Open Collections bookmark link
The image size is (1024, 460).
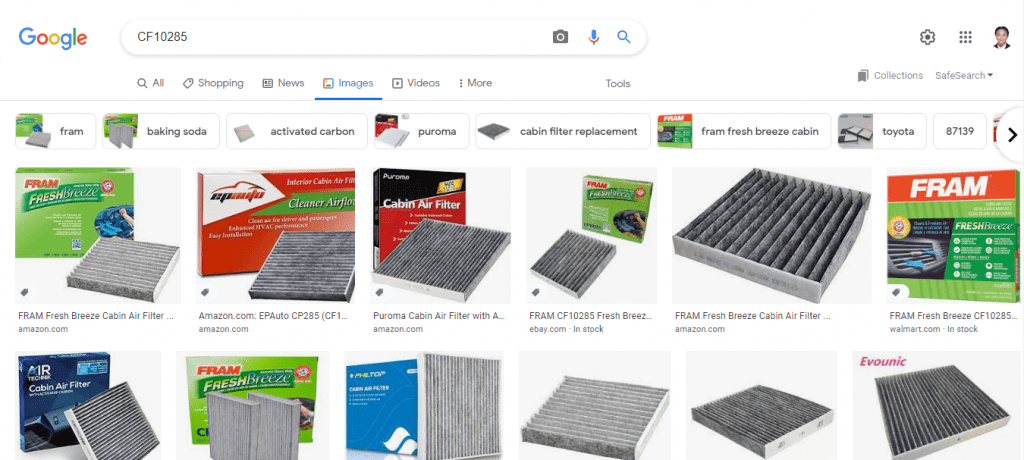[890, 75]
